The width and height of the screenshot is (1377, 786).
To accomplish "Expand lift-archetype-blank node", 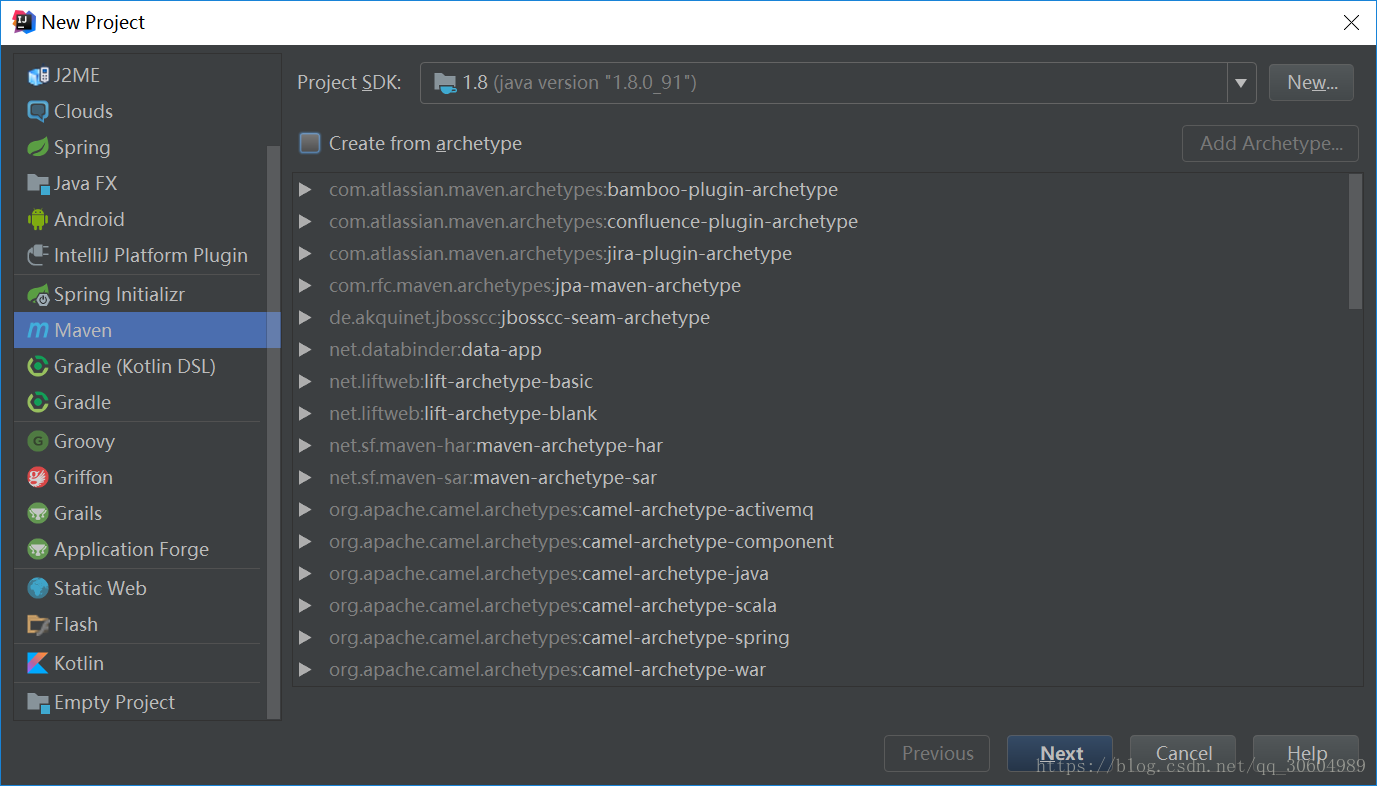I will 306,414.
